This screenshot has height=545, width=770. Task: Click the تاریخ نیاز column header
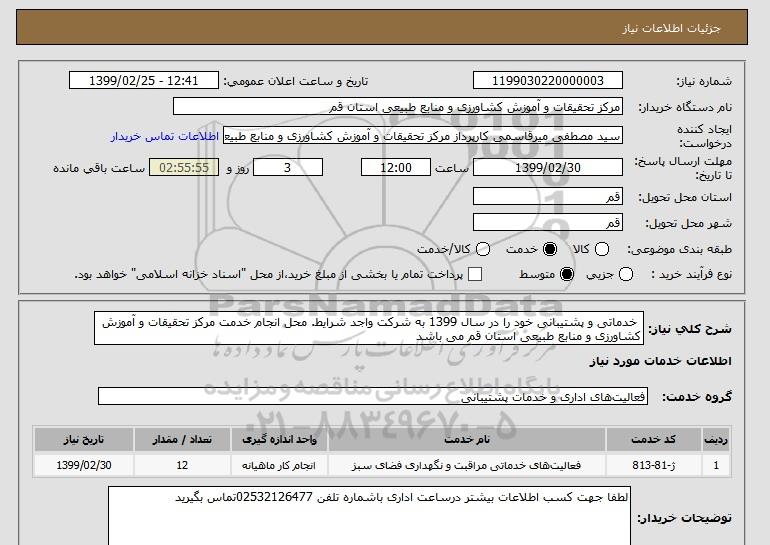tap(83, 439)
